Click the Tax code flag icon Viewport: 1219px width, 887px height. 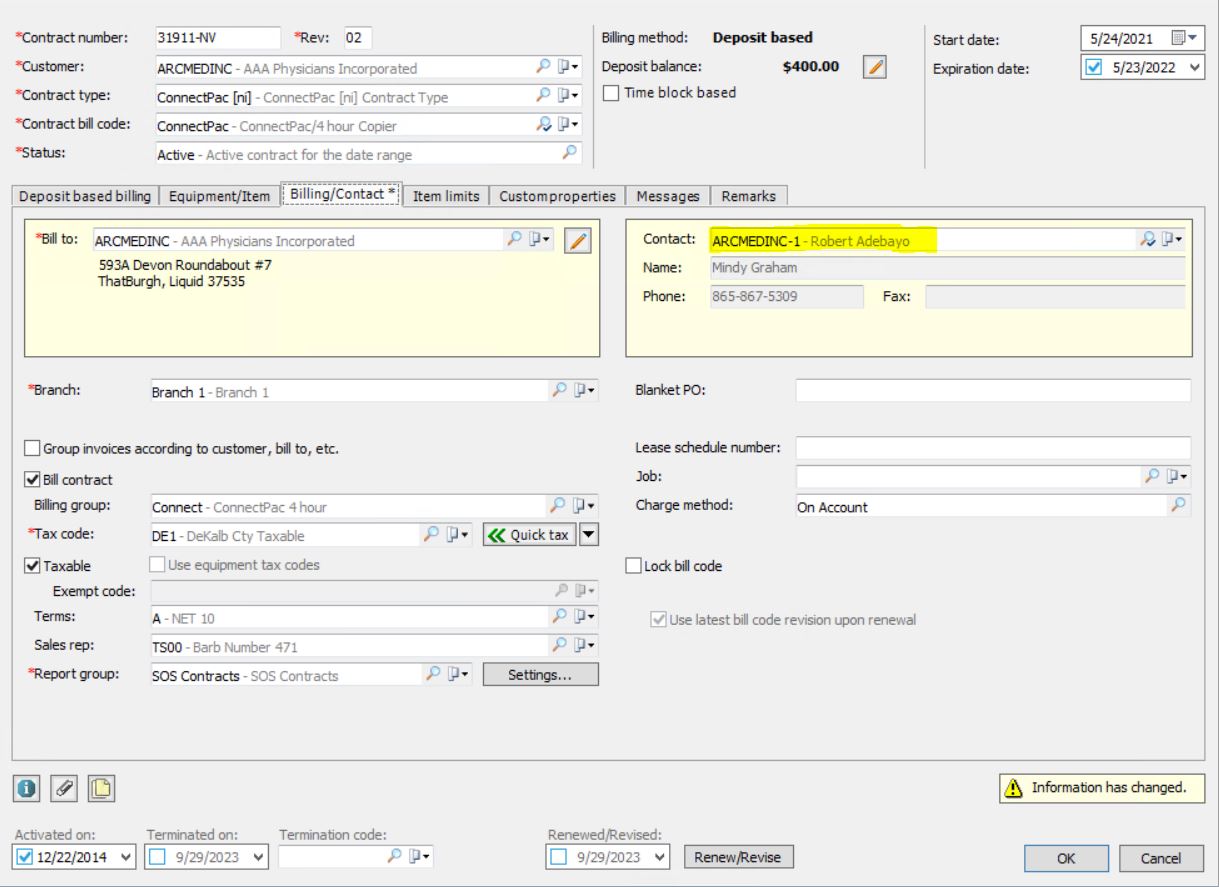pyautogui.click(x=458, y=534)
